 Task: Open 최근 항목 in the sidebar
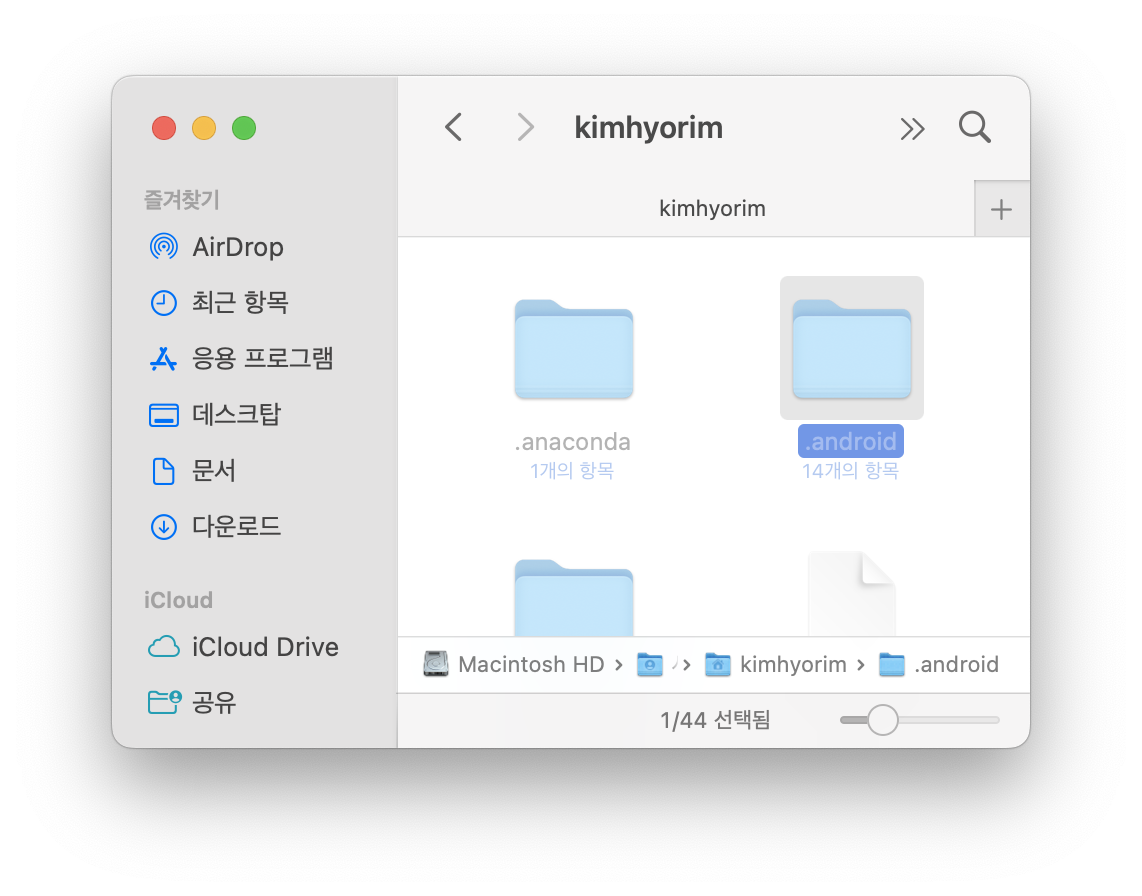218,302
